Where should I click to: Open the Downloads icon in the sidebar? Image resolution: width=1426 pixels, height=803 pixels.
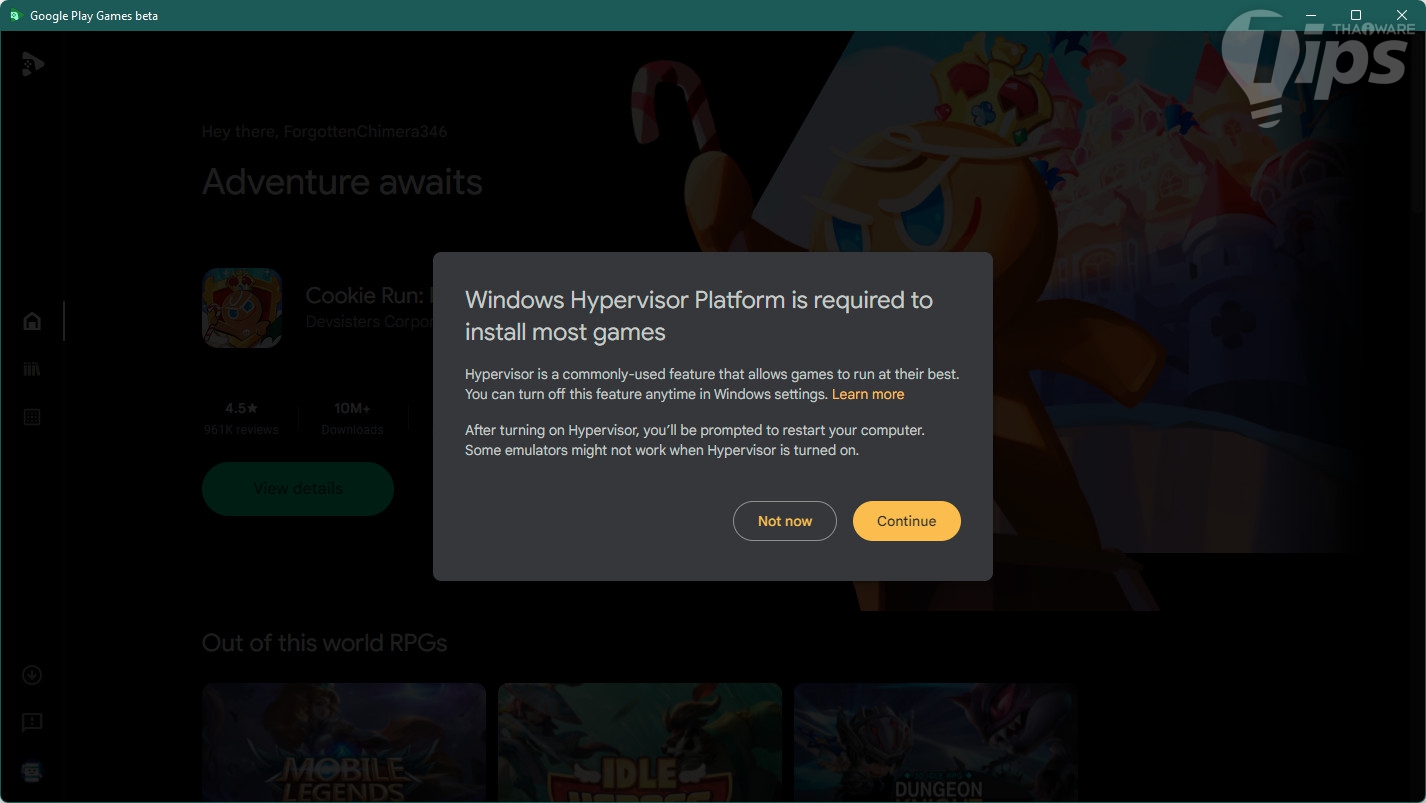(x=32, y=675)
